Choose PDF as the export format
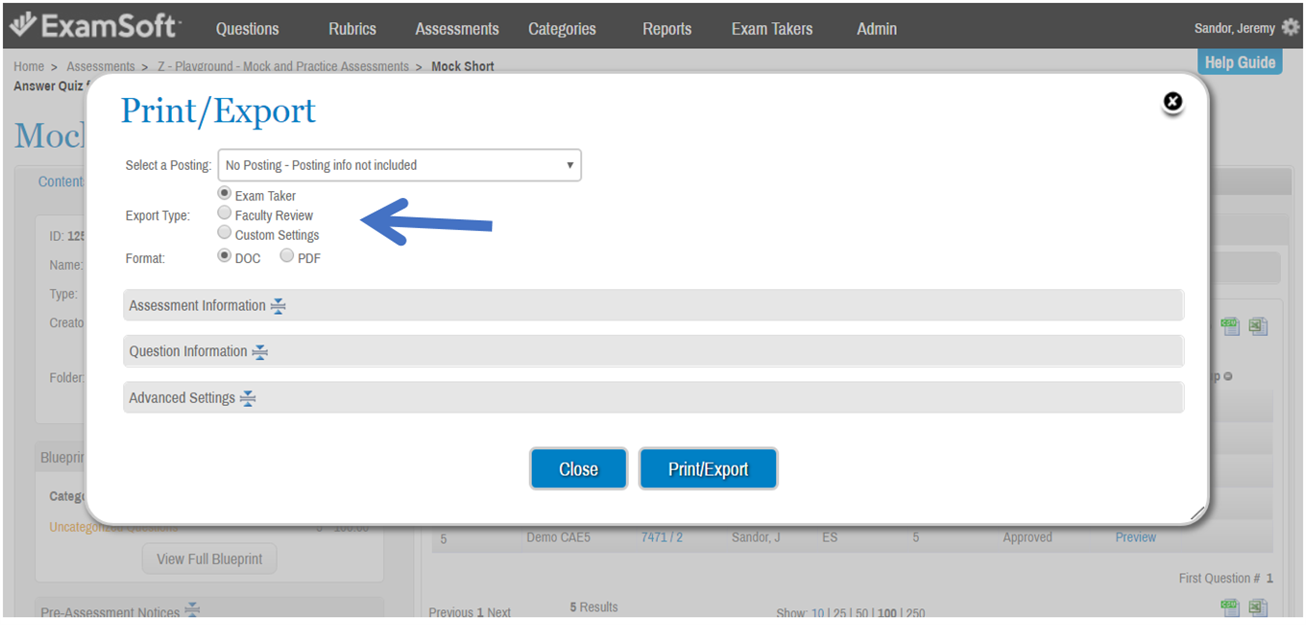The width and height of the screenshot is (1306, 625). (287, 256)
